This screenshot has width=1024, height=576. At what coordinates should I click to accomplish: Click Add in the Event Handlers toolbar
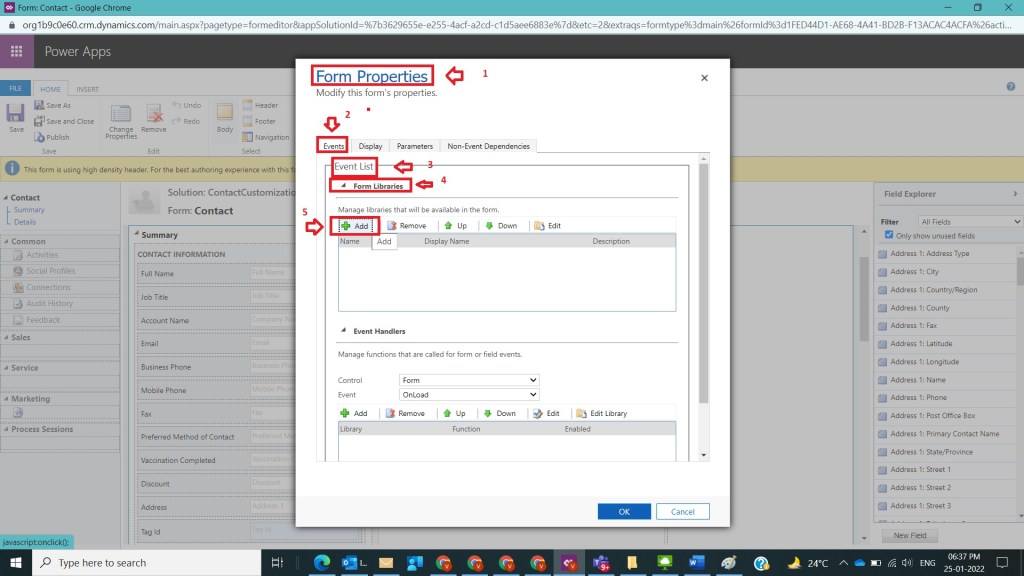pyautogui.click(x=354, y=413)
